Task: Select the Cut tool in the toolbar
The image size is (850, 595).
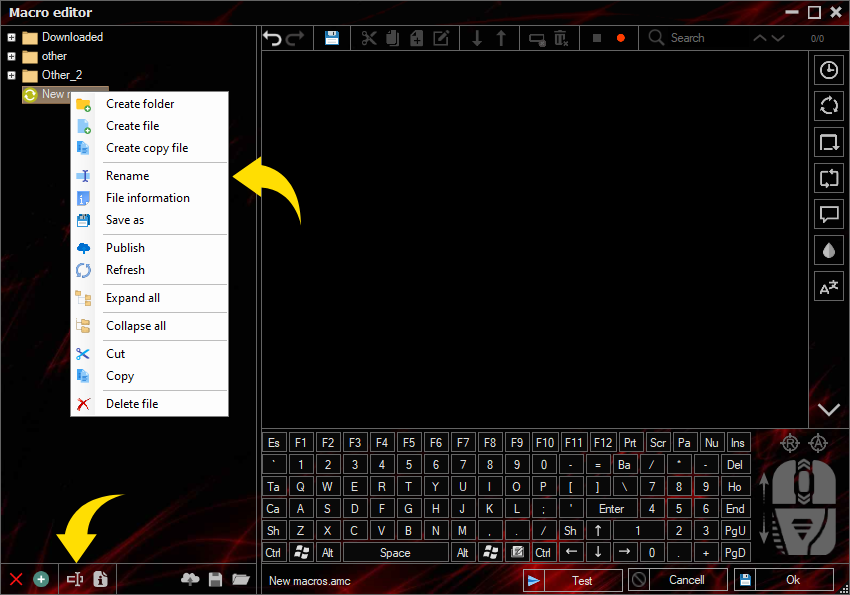Action: (369, 37)
